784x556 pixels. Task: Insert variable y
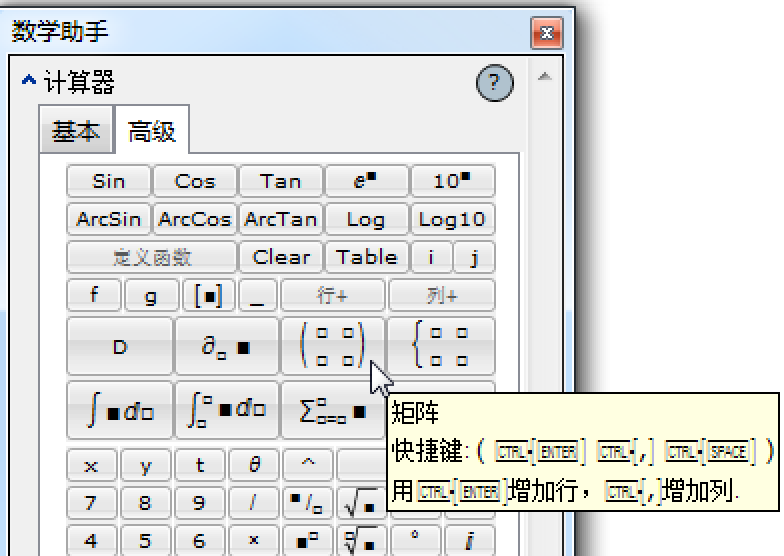tap(146, 465)
